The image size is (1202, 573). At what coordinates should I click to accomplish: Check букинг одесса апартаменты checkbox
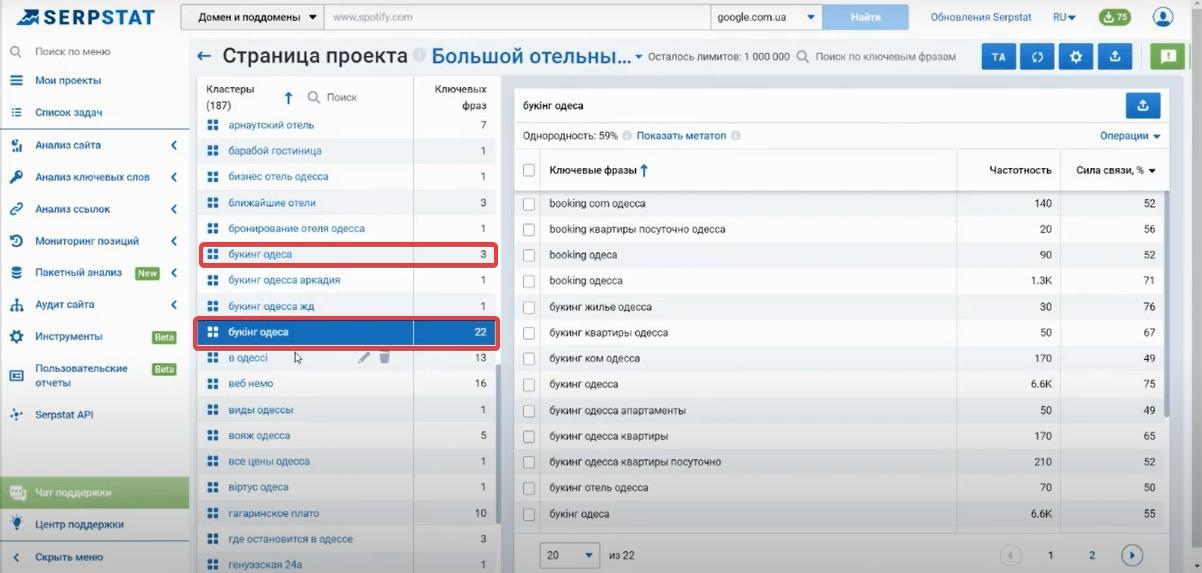click(x=529, y=410)
